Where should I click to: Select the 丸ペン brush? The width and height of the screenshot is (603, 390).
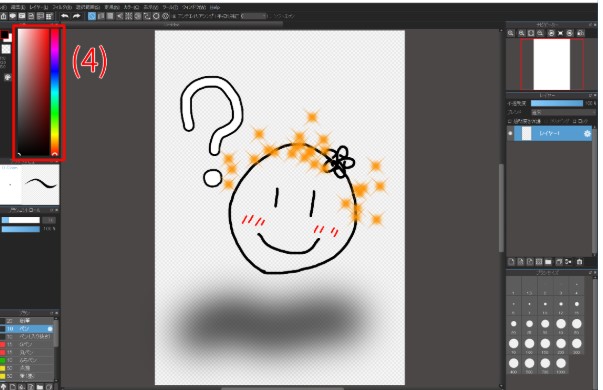pos(27,352)
